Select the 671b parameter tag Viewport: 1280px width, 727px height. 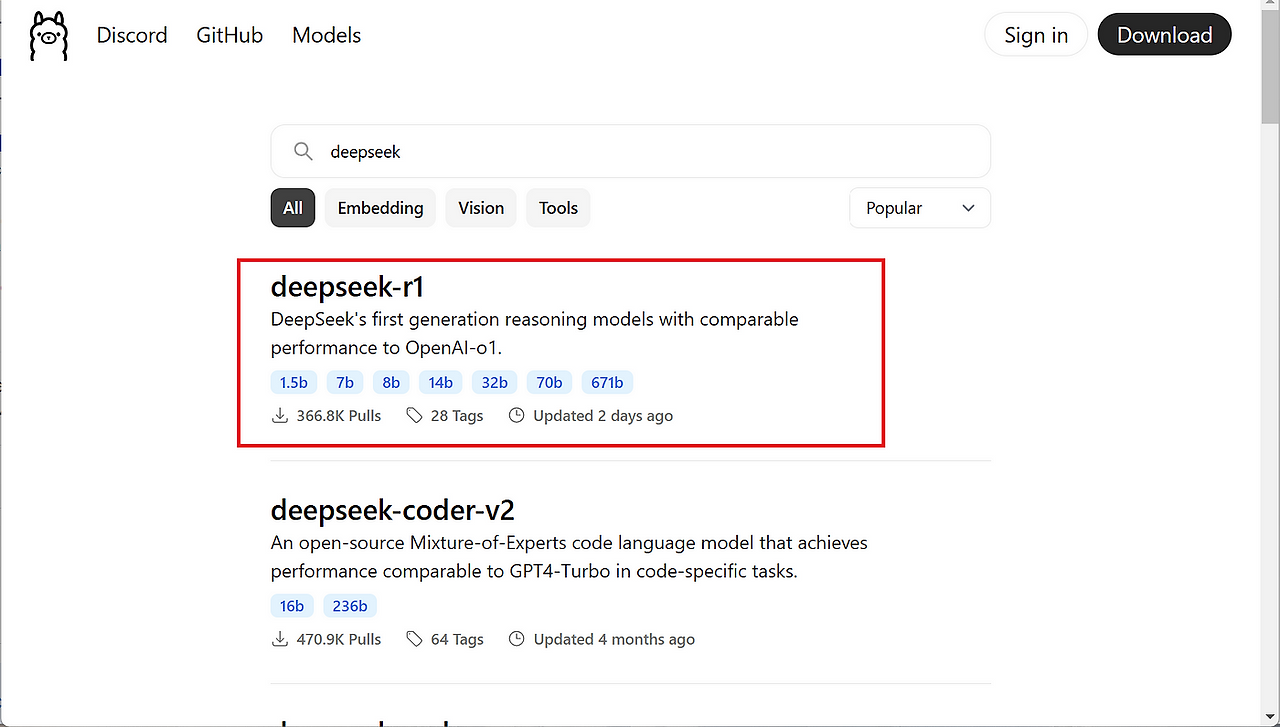pos(607,382)
